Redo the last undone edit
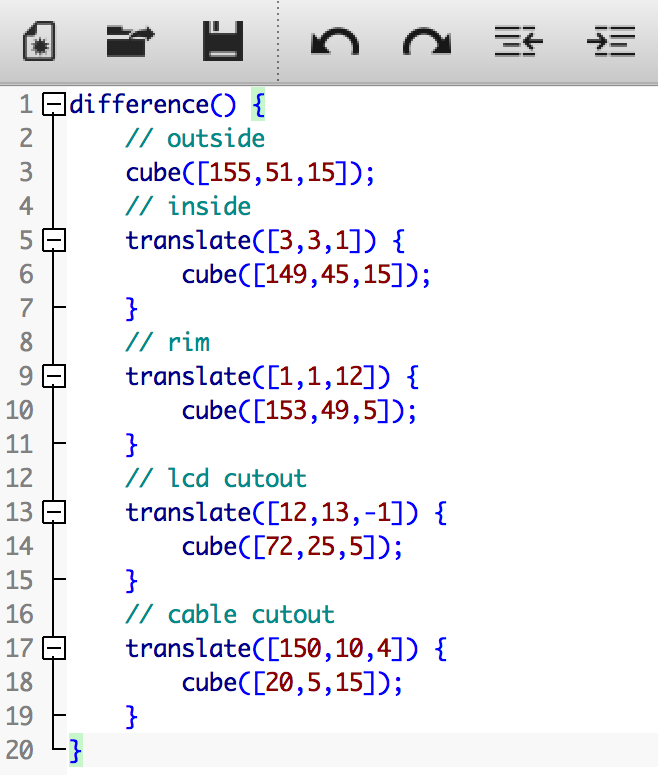 [427, 42]
